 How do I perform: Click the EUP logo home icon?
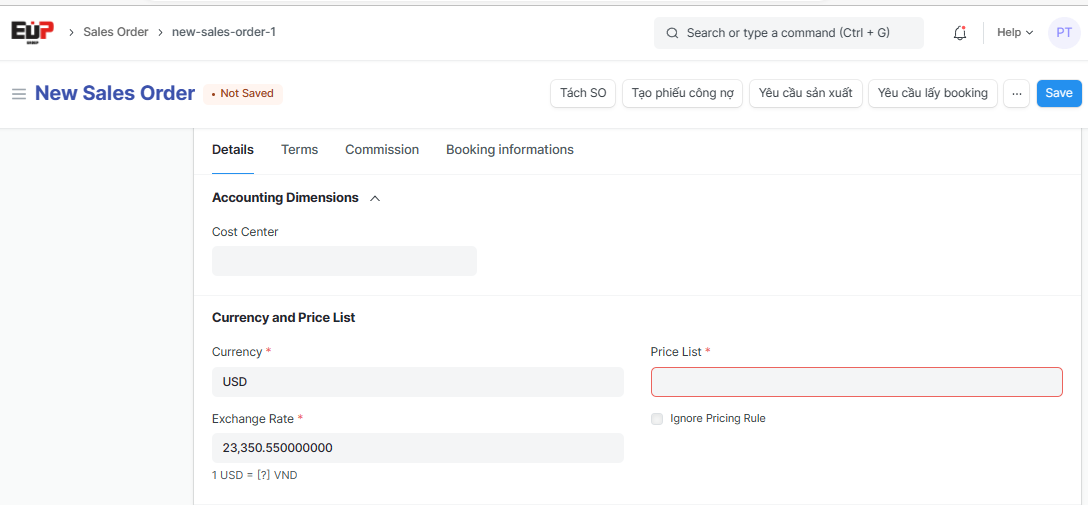[32, 32]
